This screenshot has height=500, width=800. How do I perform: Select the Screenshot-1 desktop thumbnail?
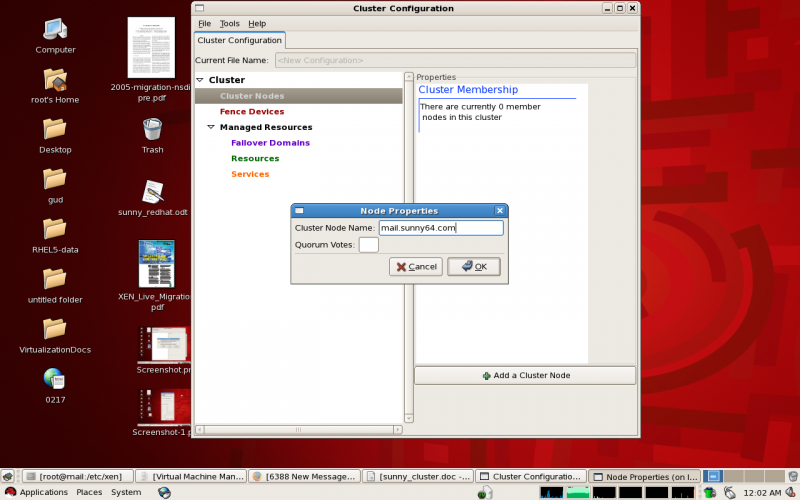(x=164, y=407)
